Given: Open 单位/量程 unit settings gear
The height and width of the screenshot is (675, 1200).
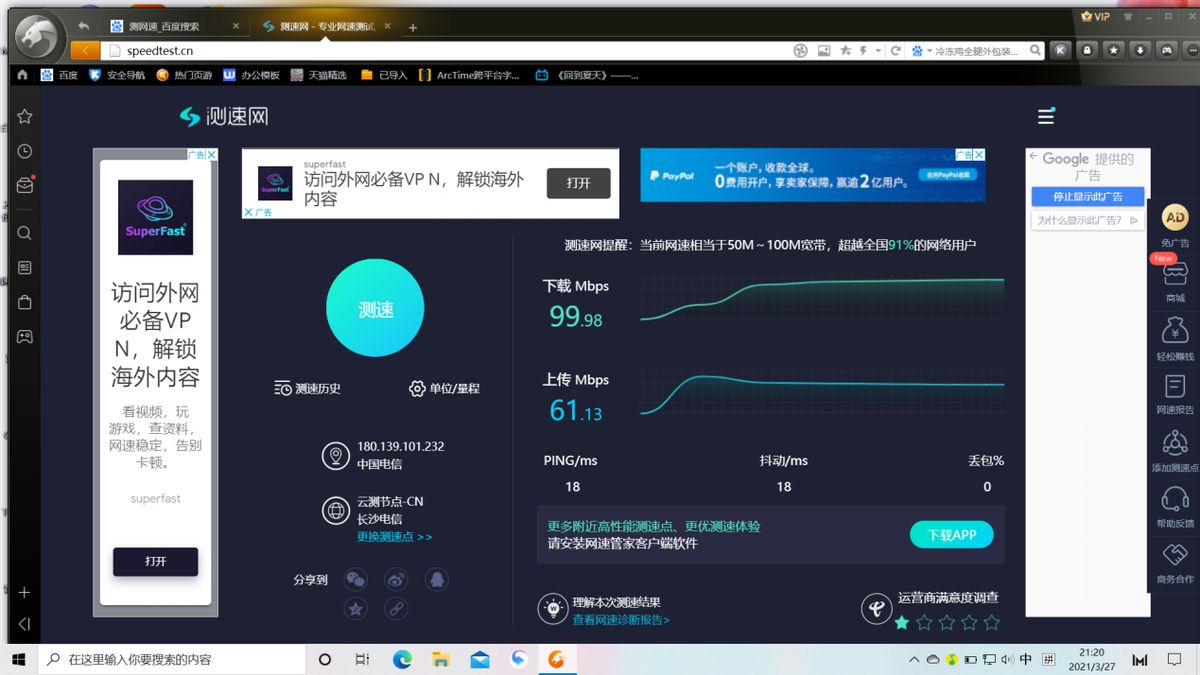Looking at the screenshot, I should tap(444, 388).
